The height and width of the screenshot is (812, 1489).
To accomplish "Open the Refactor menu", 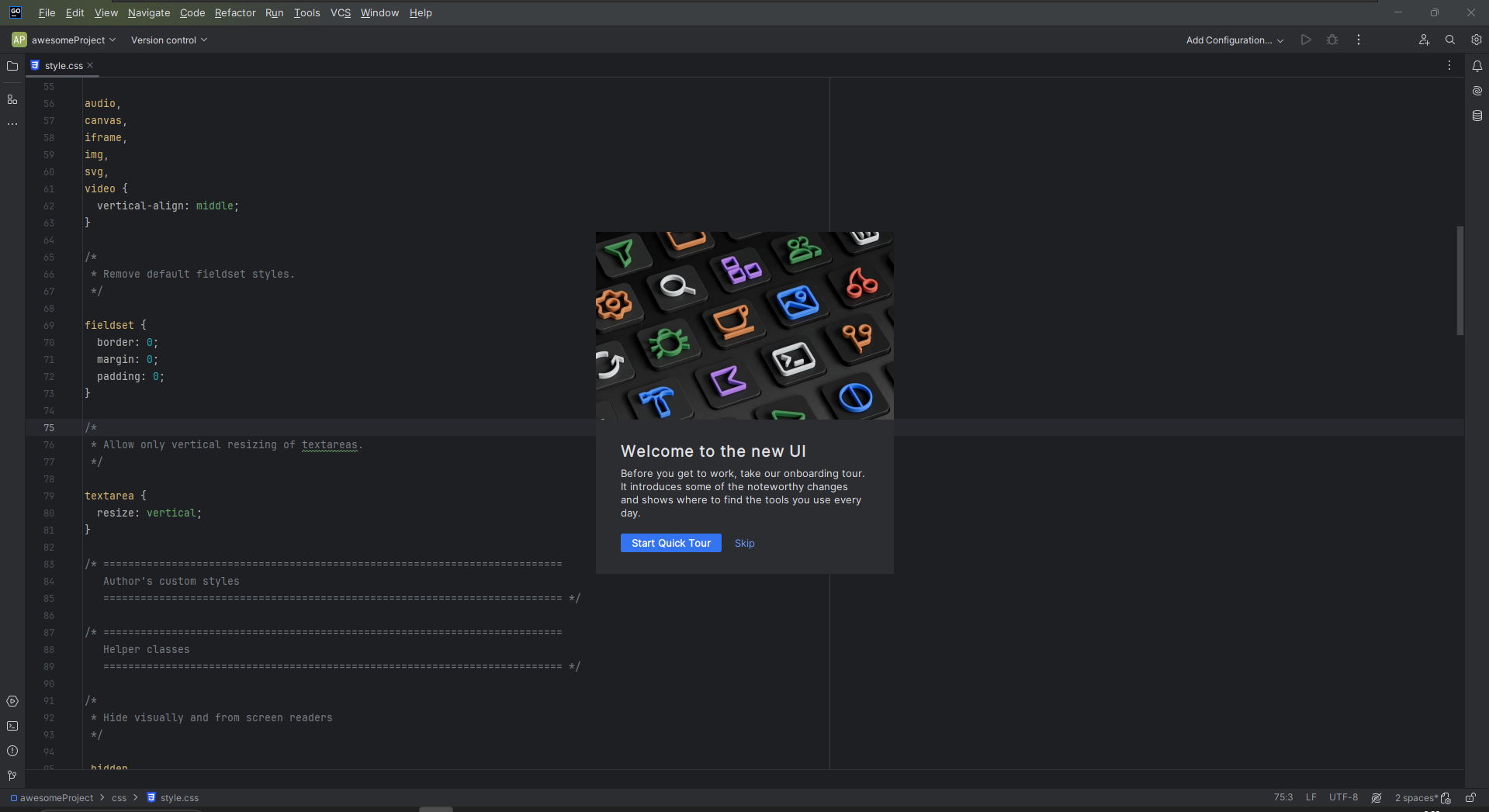I will click(235, 12).
